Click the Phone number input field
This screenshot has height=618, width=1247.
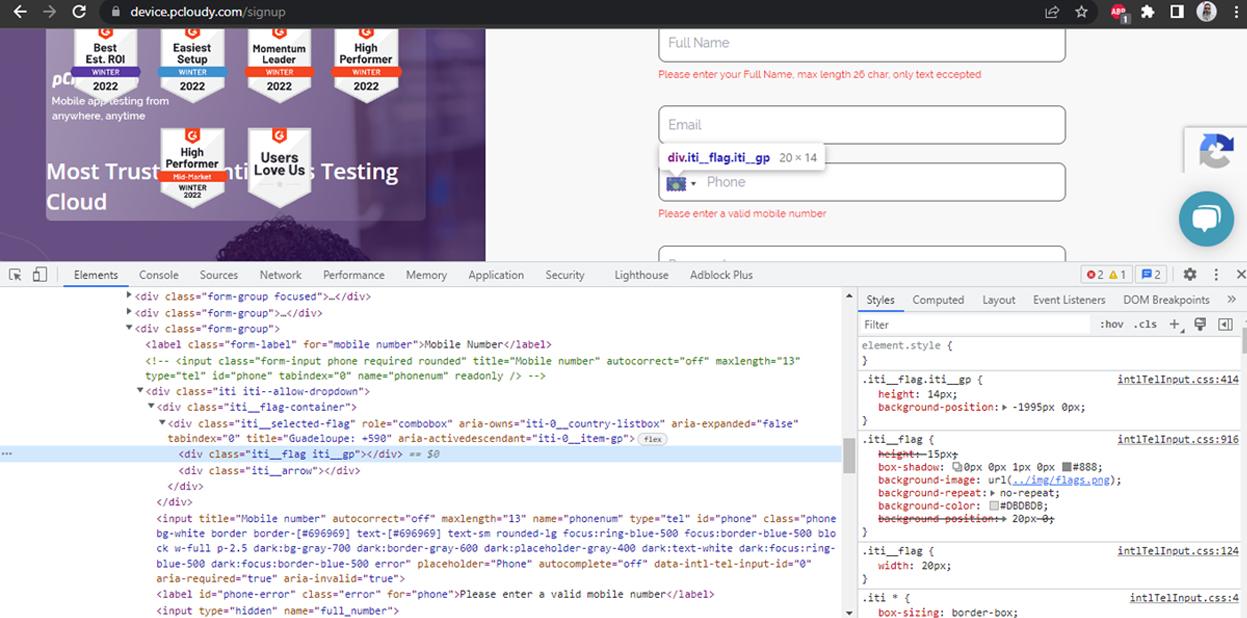click(x=862, y=182)
